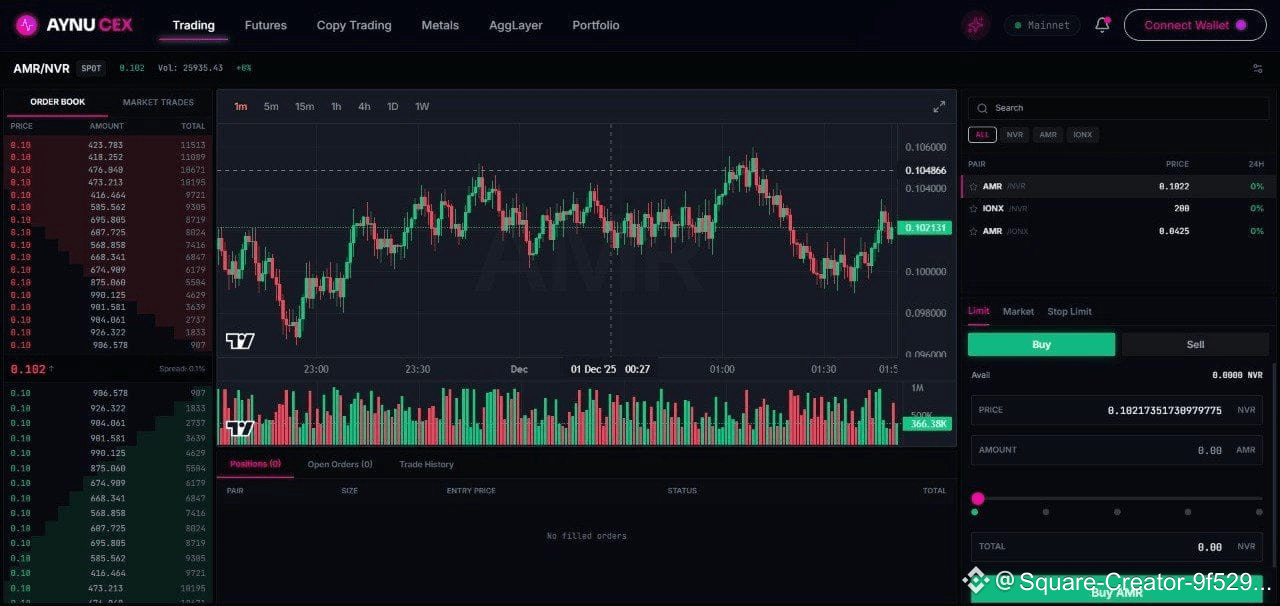Select the Sell side
Viewport: 1280px width, 606px height.
[x=1195, y=344]
